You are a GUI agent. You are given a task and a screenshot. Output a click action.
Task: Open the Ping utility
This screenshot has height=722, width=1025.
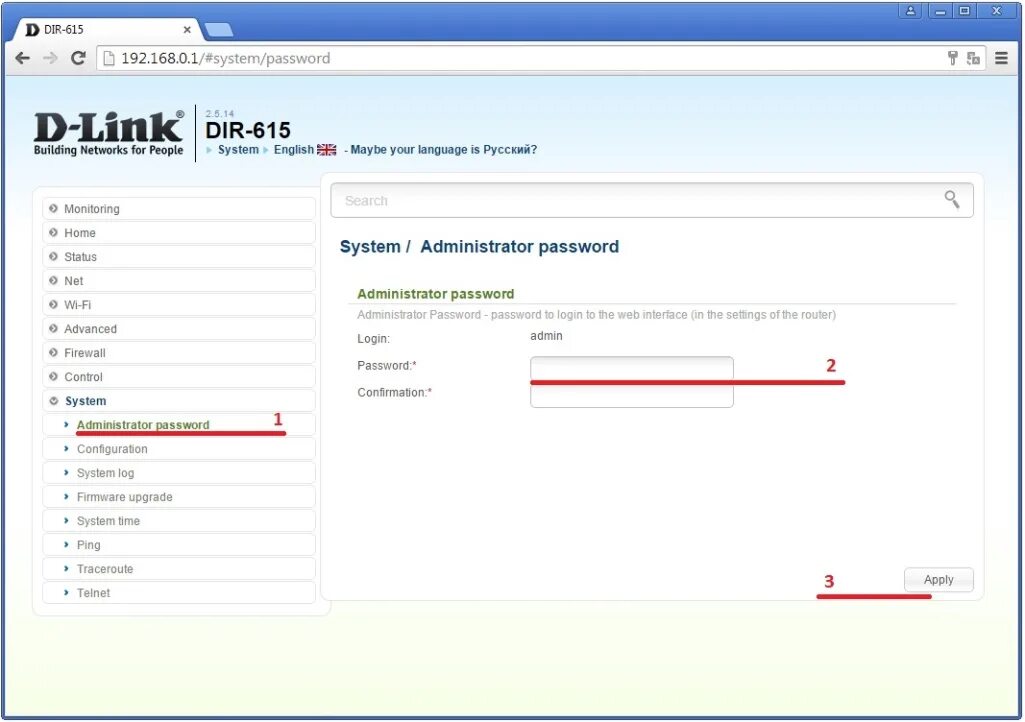pos(178,545)
